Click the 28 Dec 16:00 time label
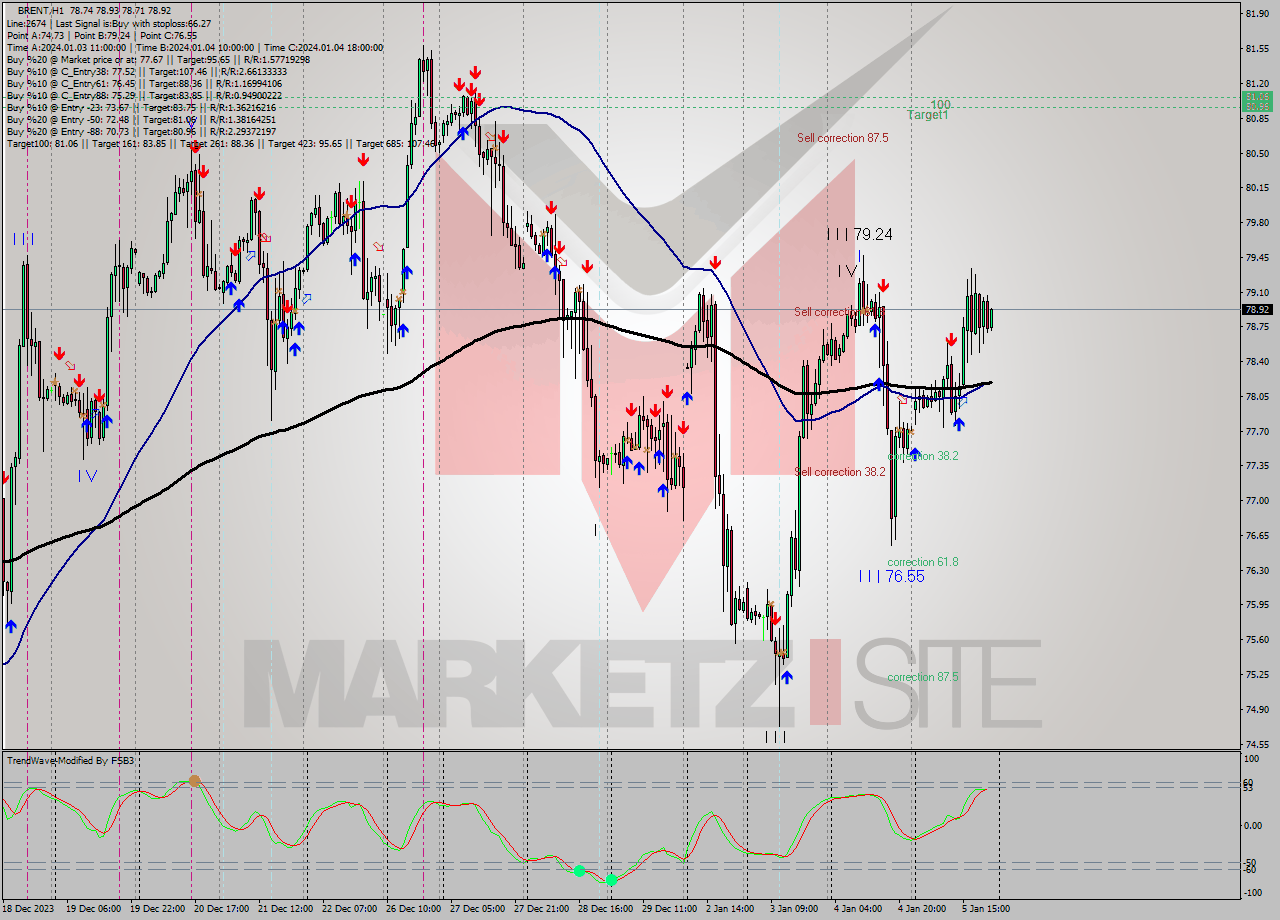This screenshot has width=1280, height=920. [x=605, y=909]
